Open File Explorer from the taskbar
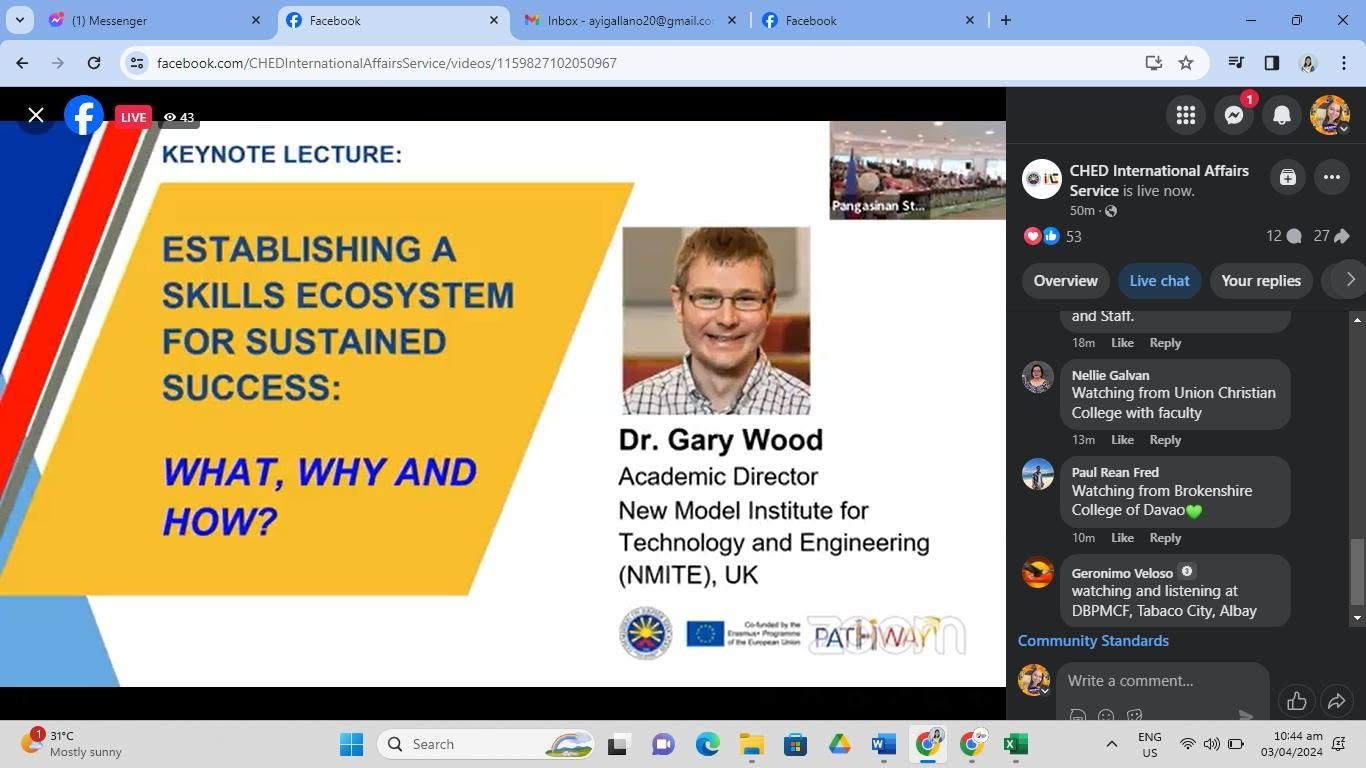Viewport: 1366px width, 768px height. (751, 744)
